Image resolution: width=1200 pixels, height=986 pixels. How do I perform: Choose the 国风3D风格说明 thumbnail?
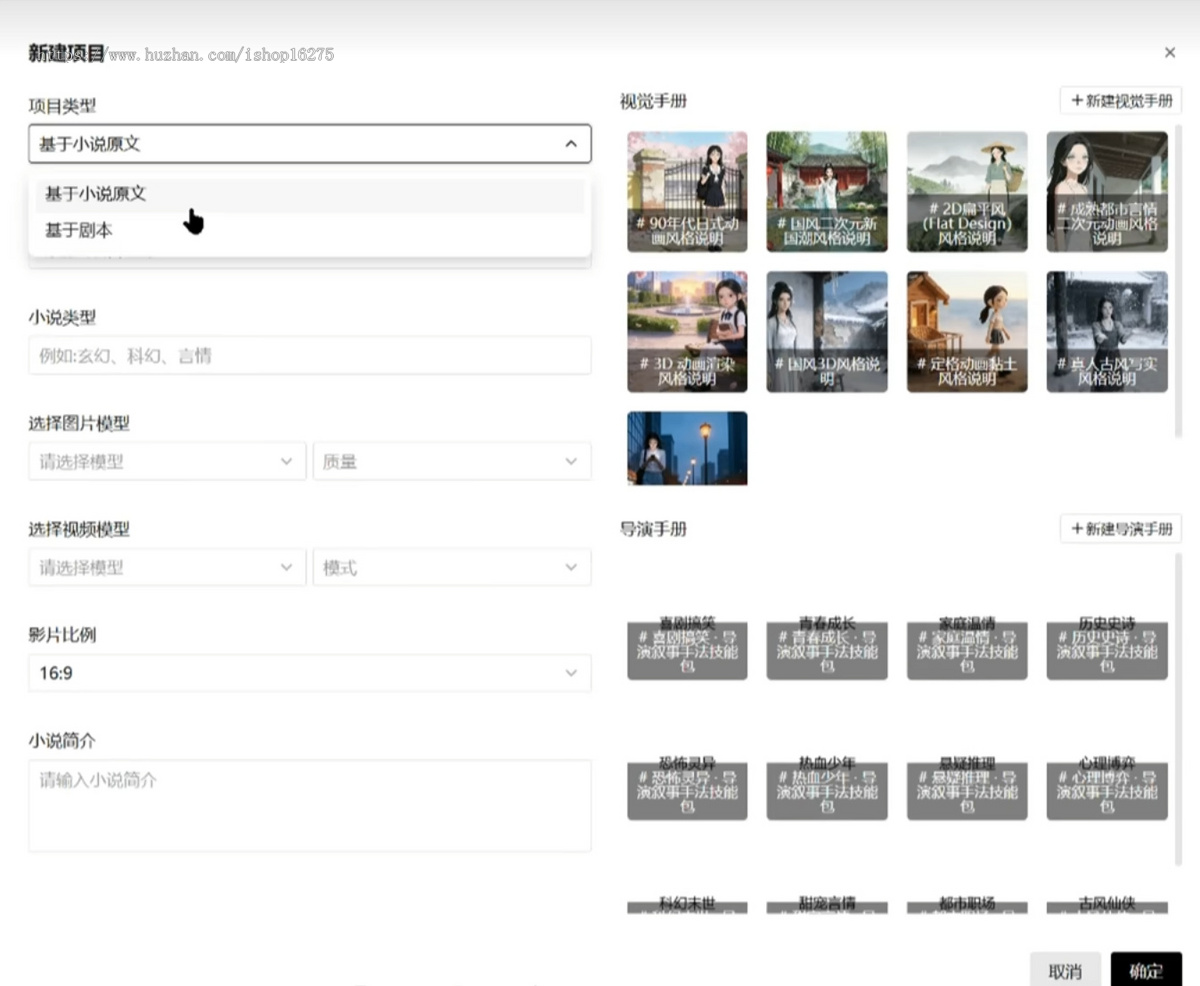coord(827,332)
